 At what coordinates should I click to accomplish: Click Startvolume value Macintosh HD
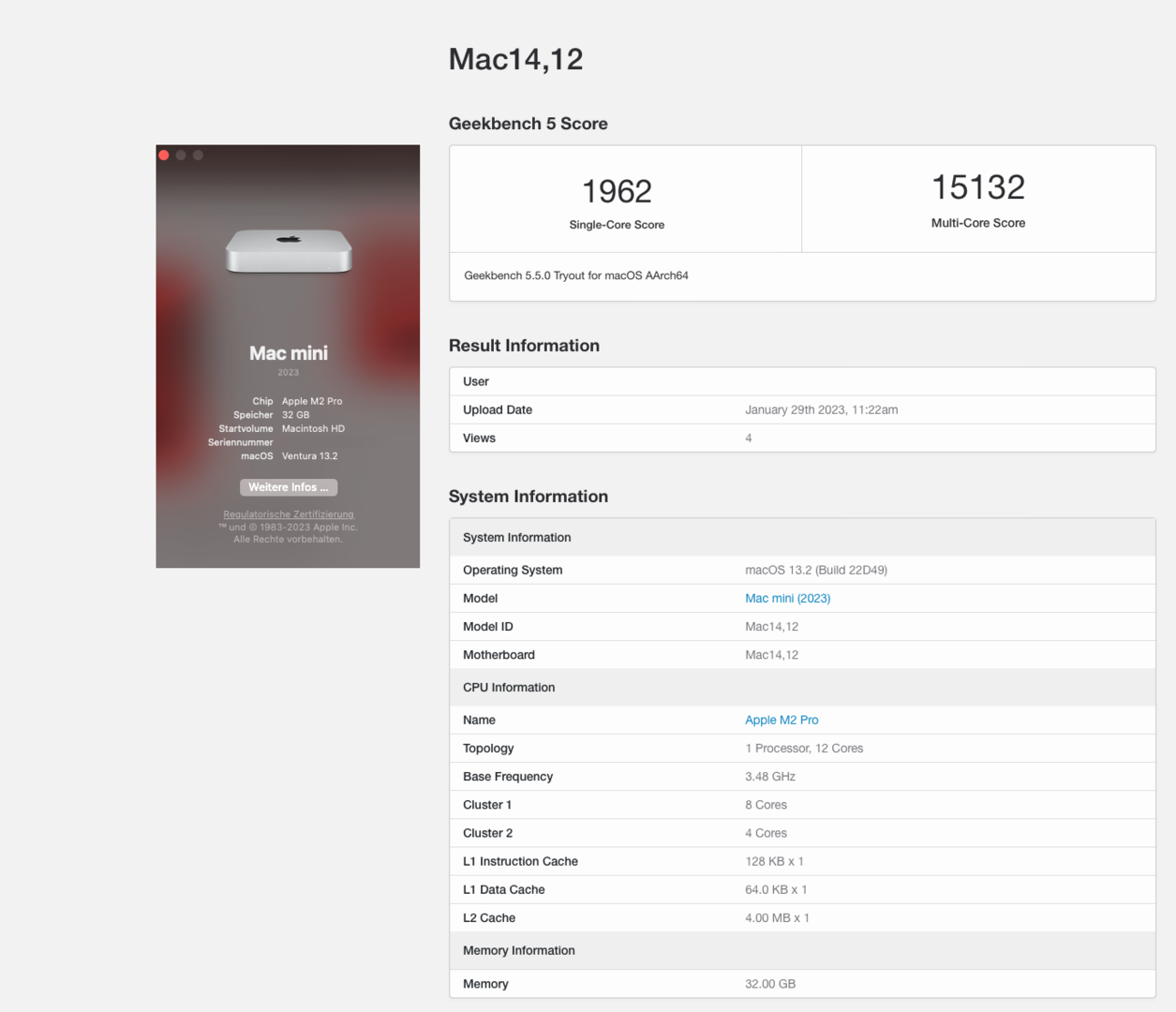(x=314, y=429)
